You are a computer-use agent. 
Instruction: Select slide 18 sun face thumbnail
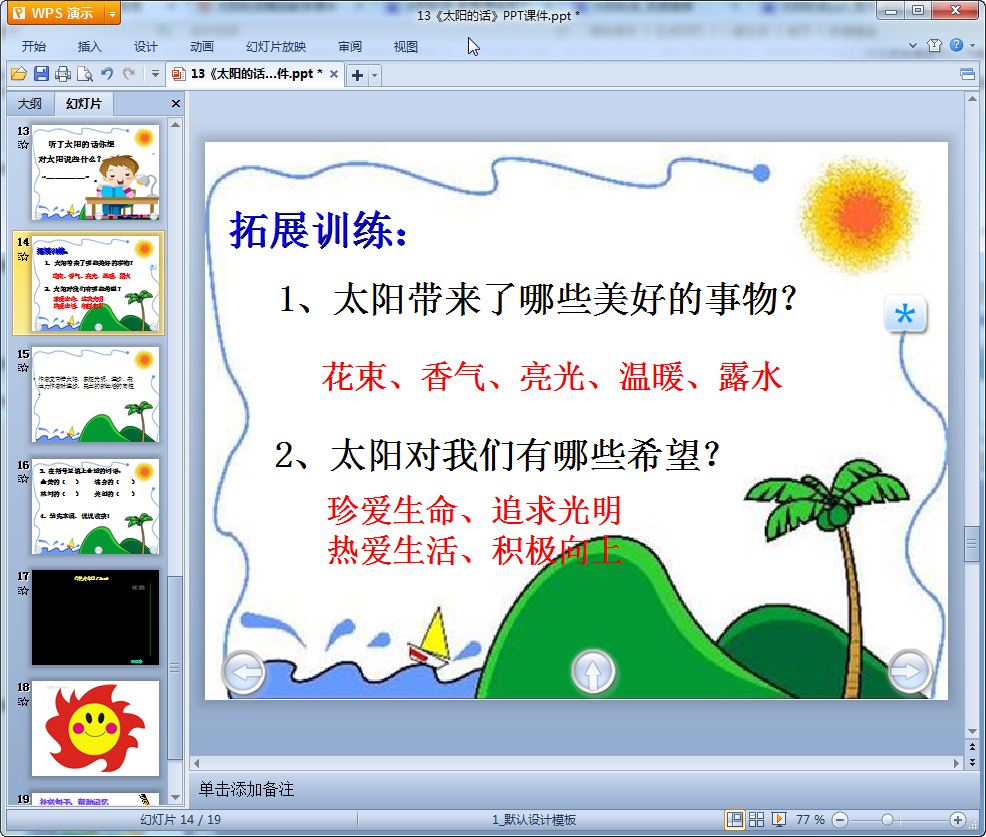point(96,729)
